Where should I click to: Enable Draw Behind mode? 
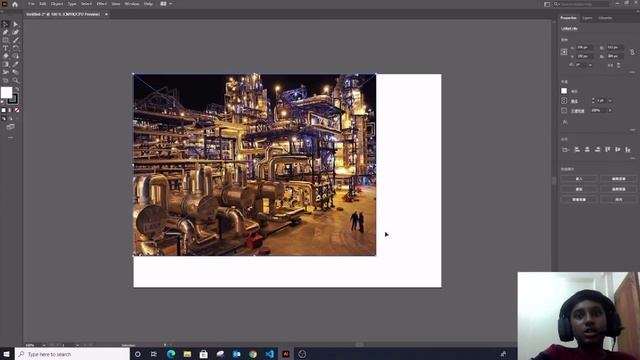pos(10,118)
